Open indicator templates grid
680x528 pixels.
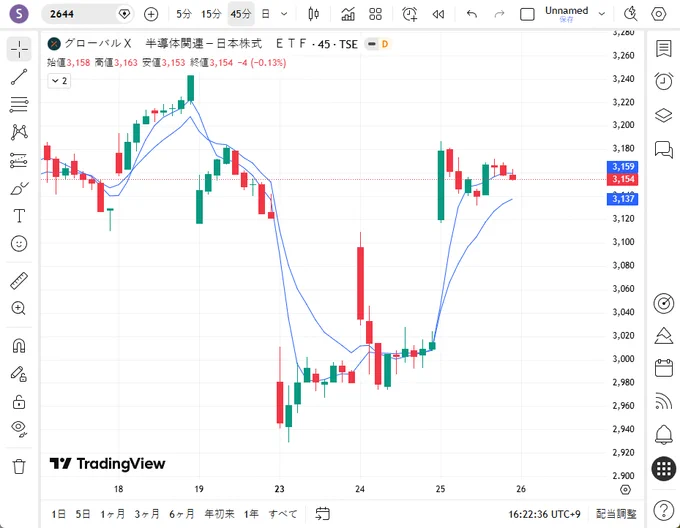tap(376, 14)
